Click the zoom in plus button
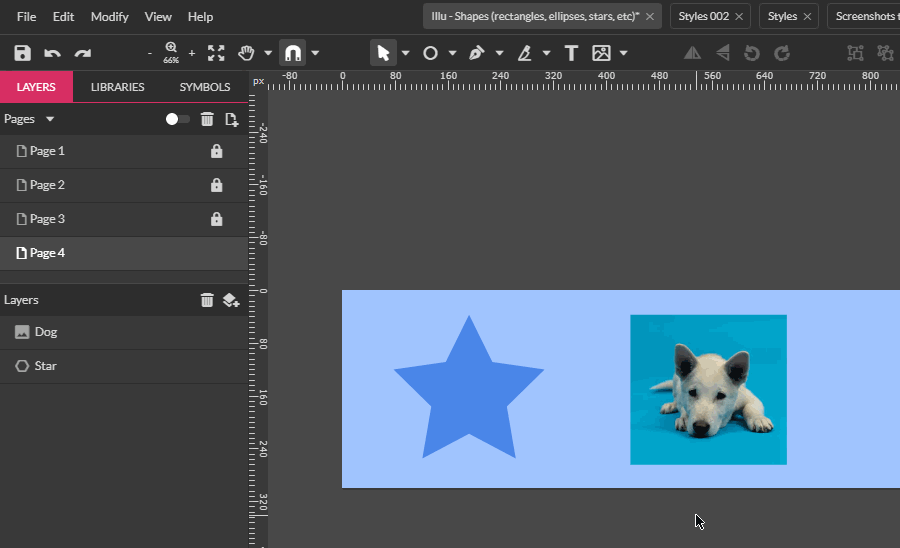900x548 pixels. pyautogui.click(x=192, y=53)
